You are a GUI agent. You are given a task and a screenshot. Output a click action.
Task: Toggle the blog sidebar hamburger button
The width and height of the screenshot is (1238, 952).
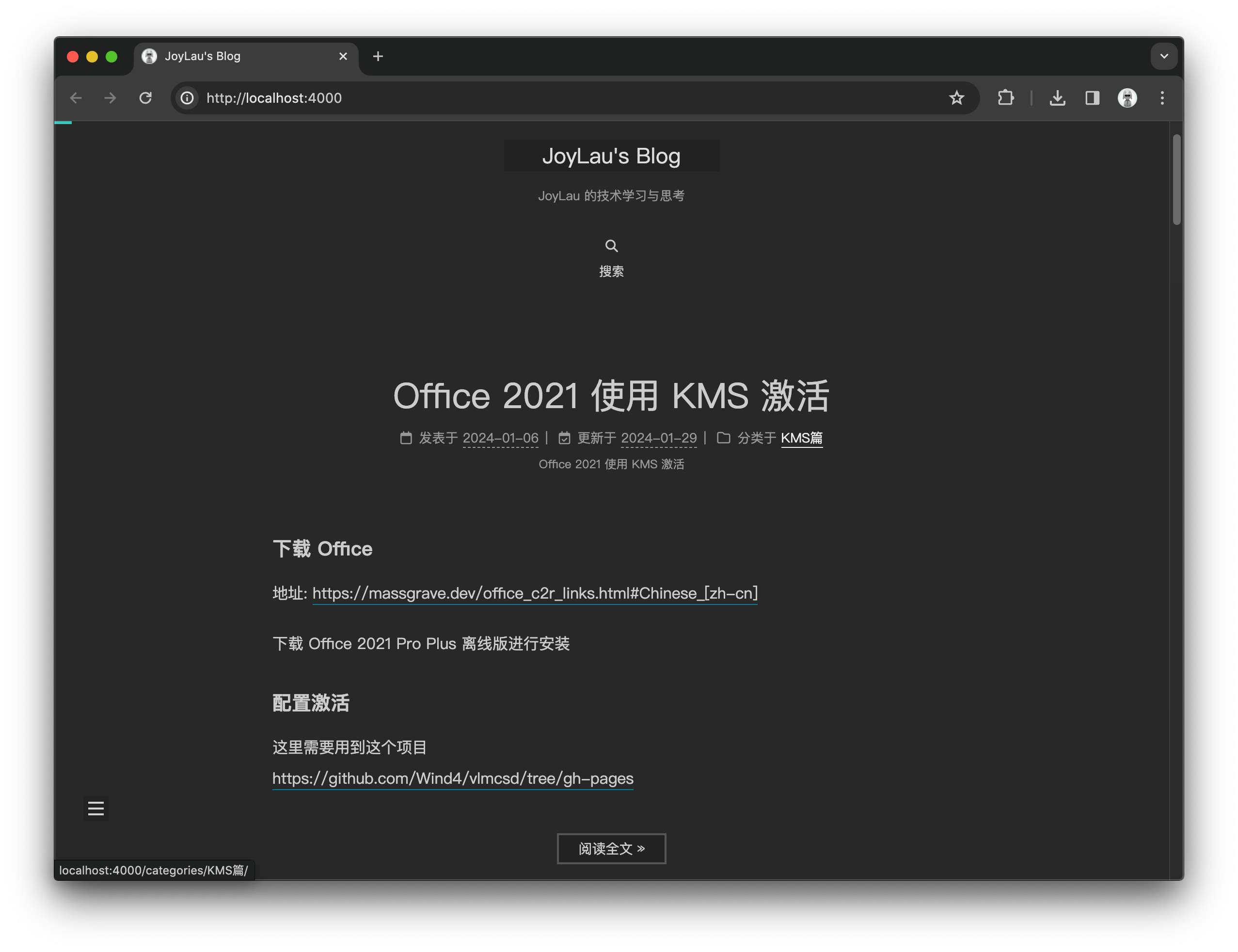(x=96, y=809)
